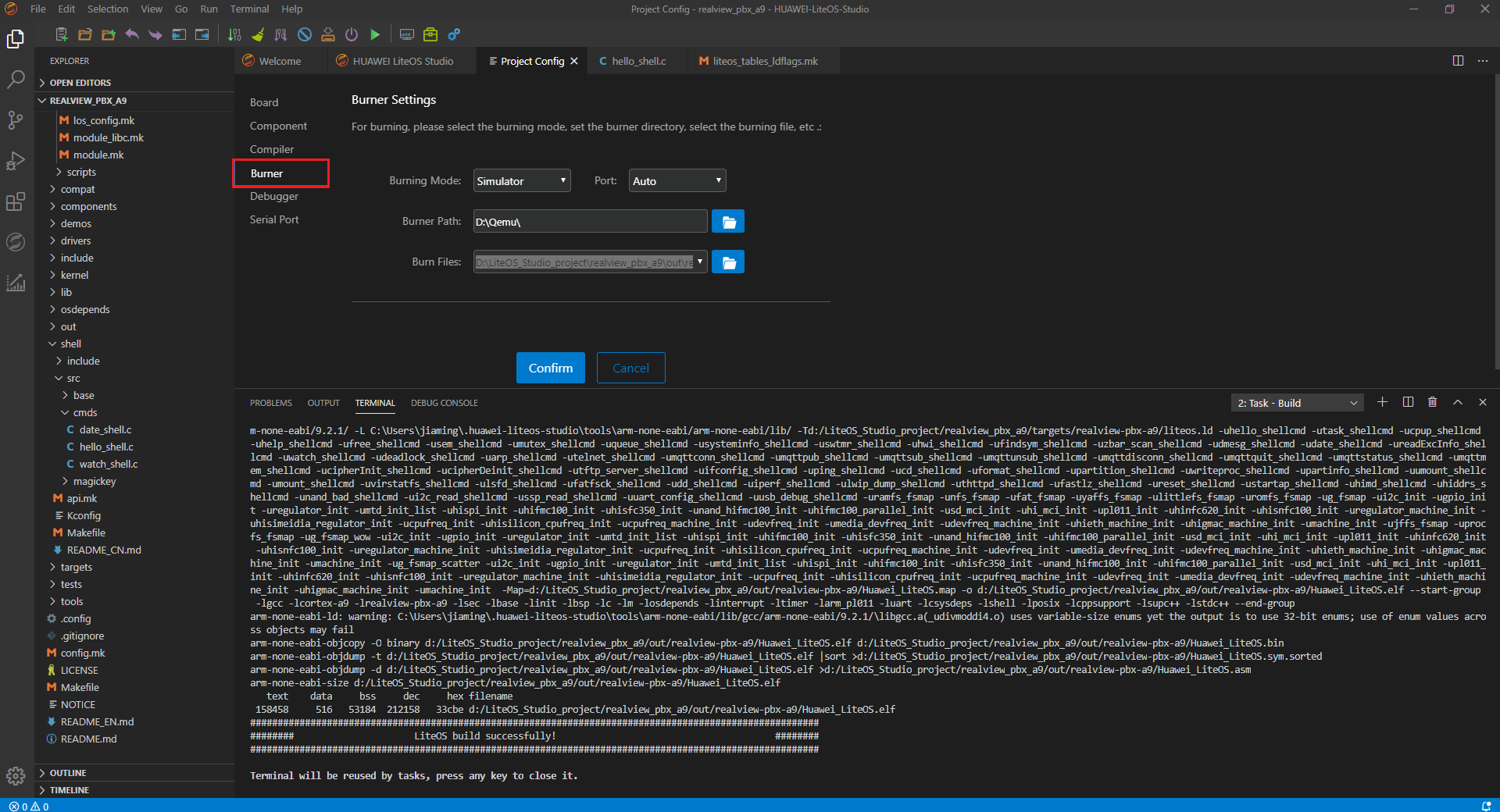Click the Compile (01/10) toolbar icon

(x=234, y=34)
